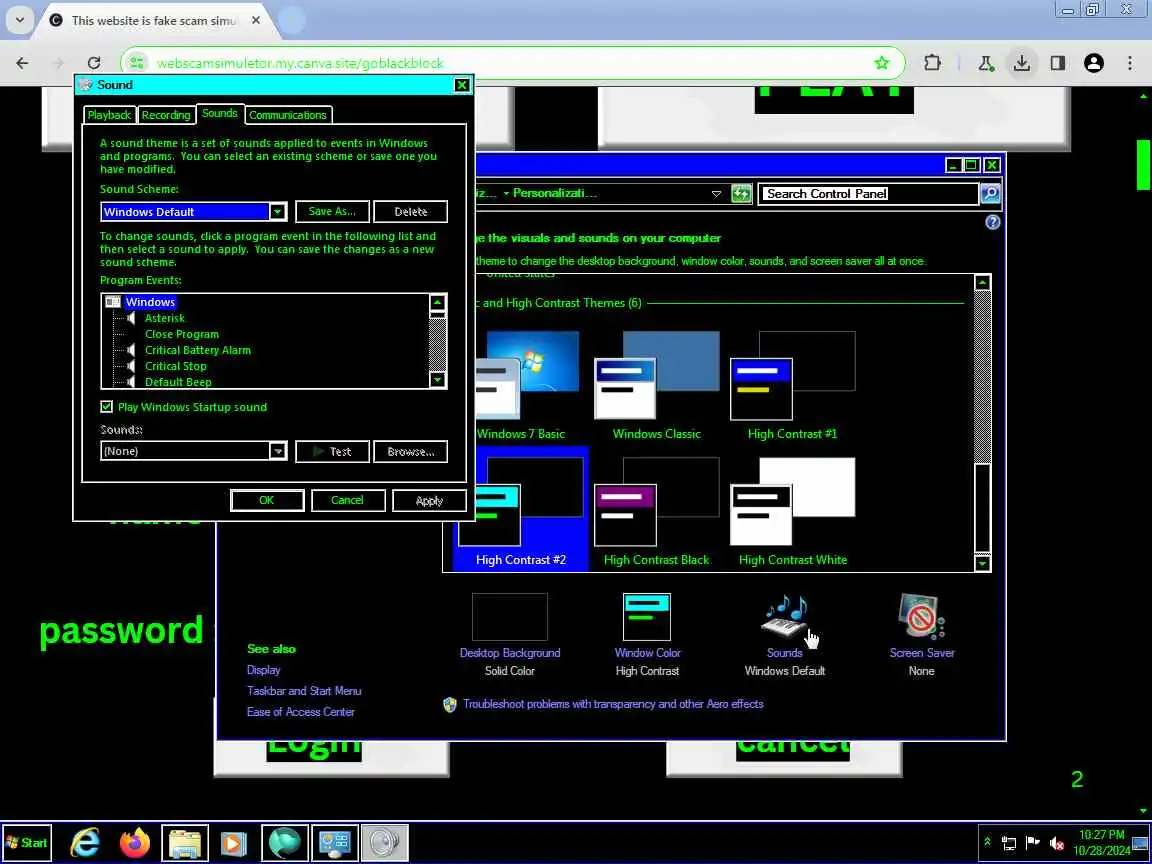Screen dimensions: 1152x864
Task: Select the fake scam simulator browser tab
Action: (x=154, y=21)
